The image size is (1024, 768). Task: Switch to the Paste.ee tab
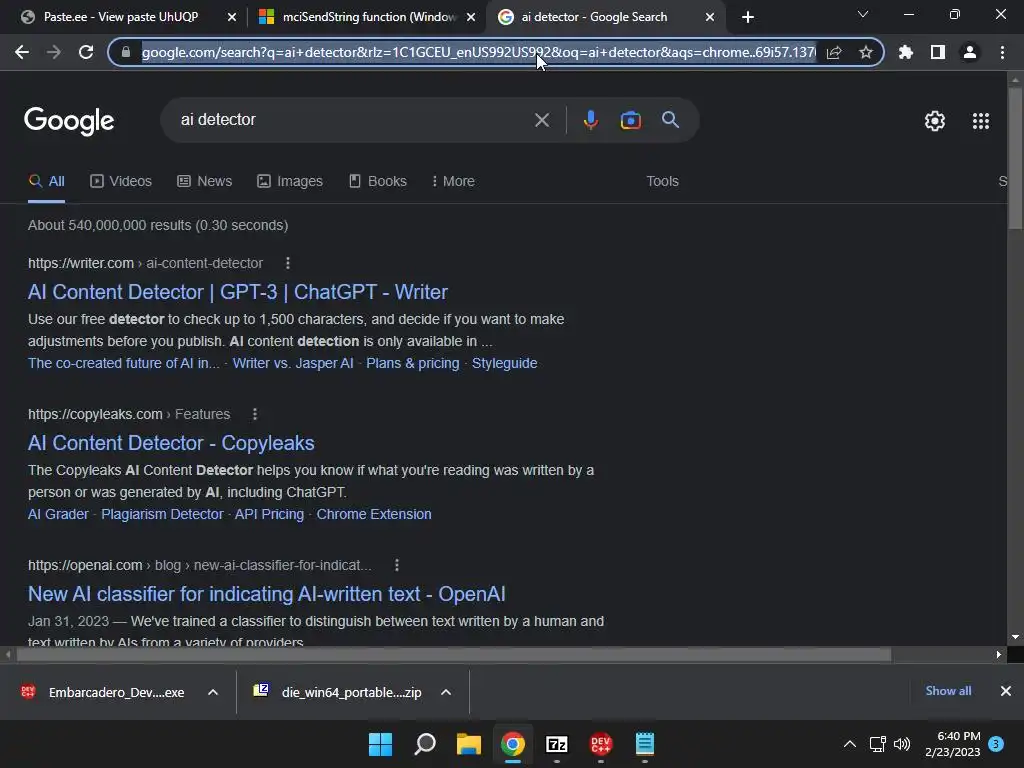pyautogui.click(x=121, y=17)
